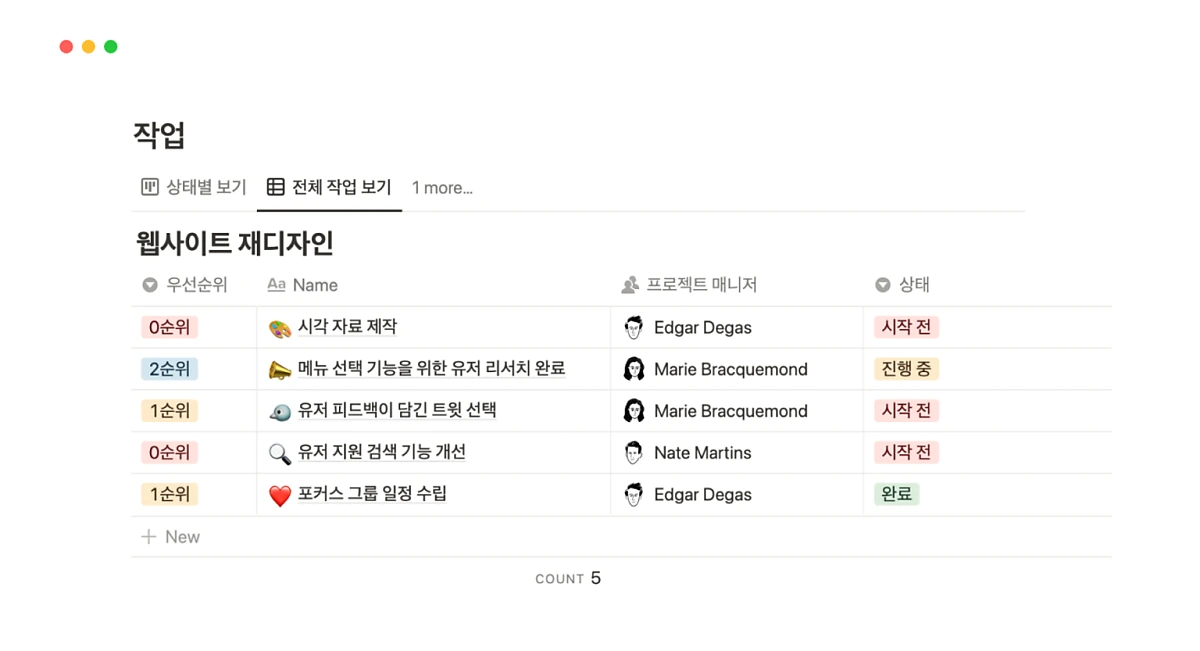This screenshot has height=651, width=1200.
Task: Open the 1 more... views list
Action: 441,188
